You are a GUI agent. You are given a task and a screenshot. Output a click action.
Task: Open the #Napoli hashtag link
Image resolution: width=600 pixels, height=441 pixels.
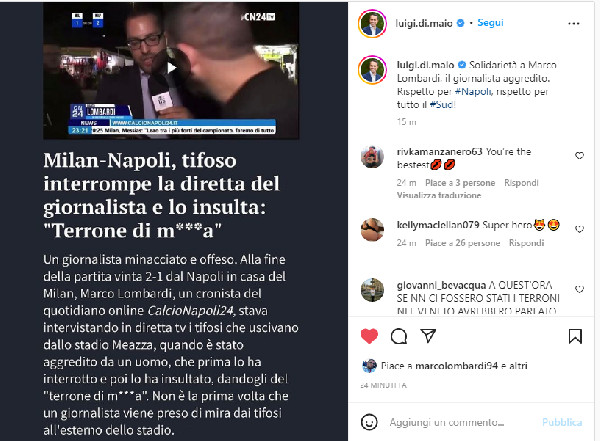473,91
